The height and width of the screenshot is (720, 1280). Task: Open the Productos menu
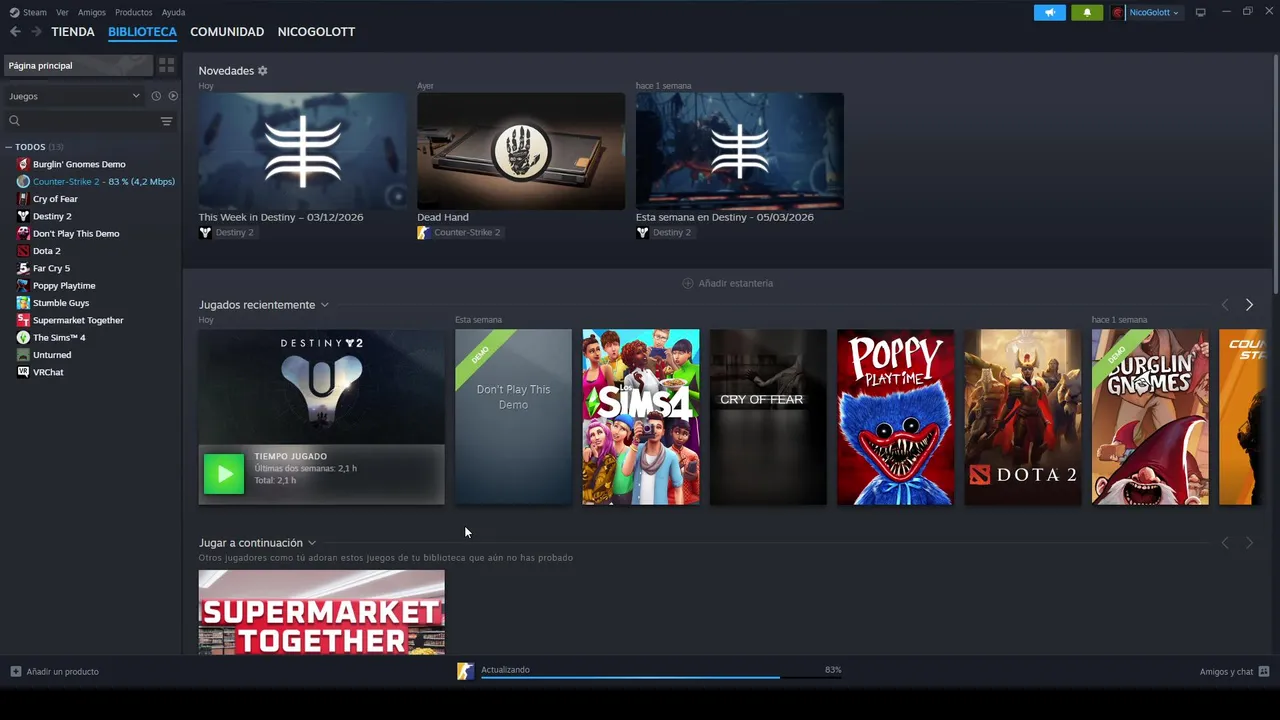point(134,12)
